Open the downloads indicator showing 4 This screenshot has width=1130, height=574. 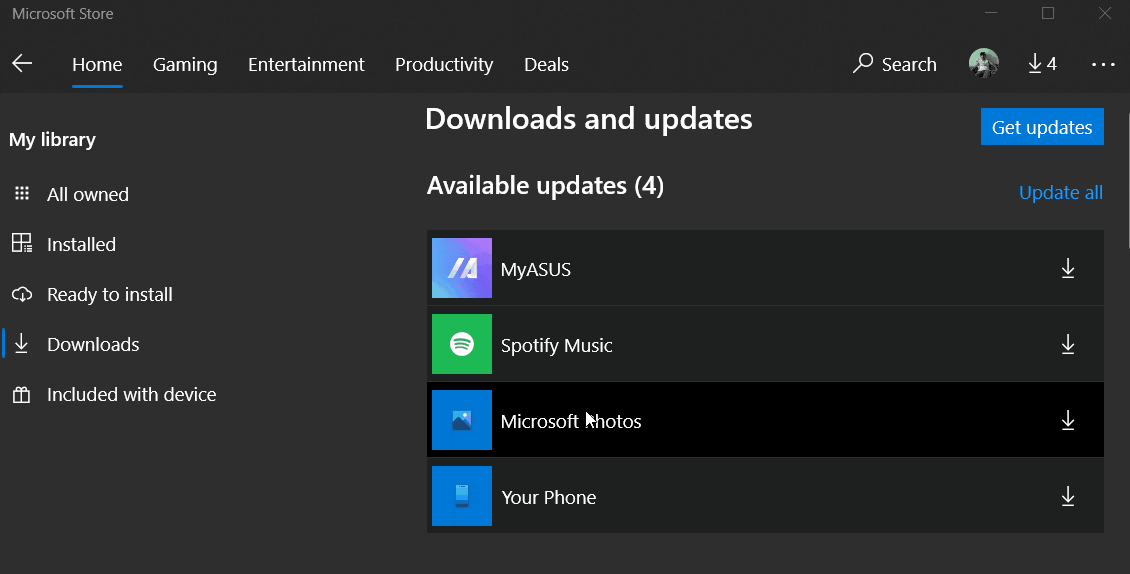pos(1041,64)
